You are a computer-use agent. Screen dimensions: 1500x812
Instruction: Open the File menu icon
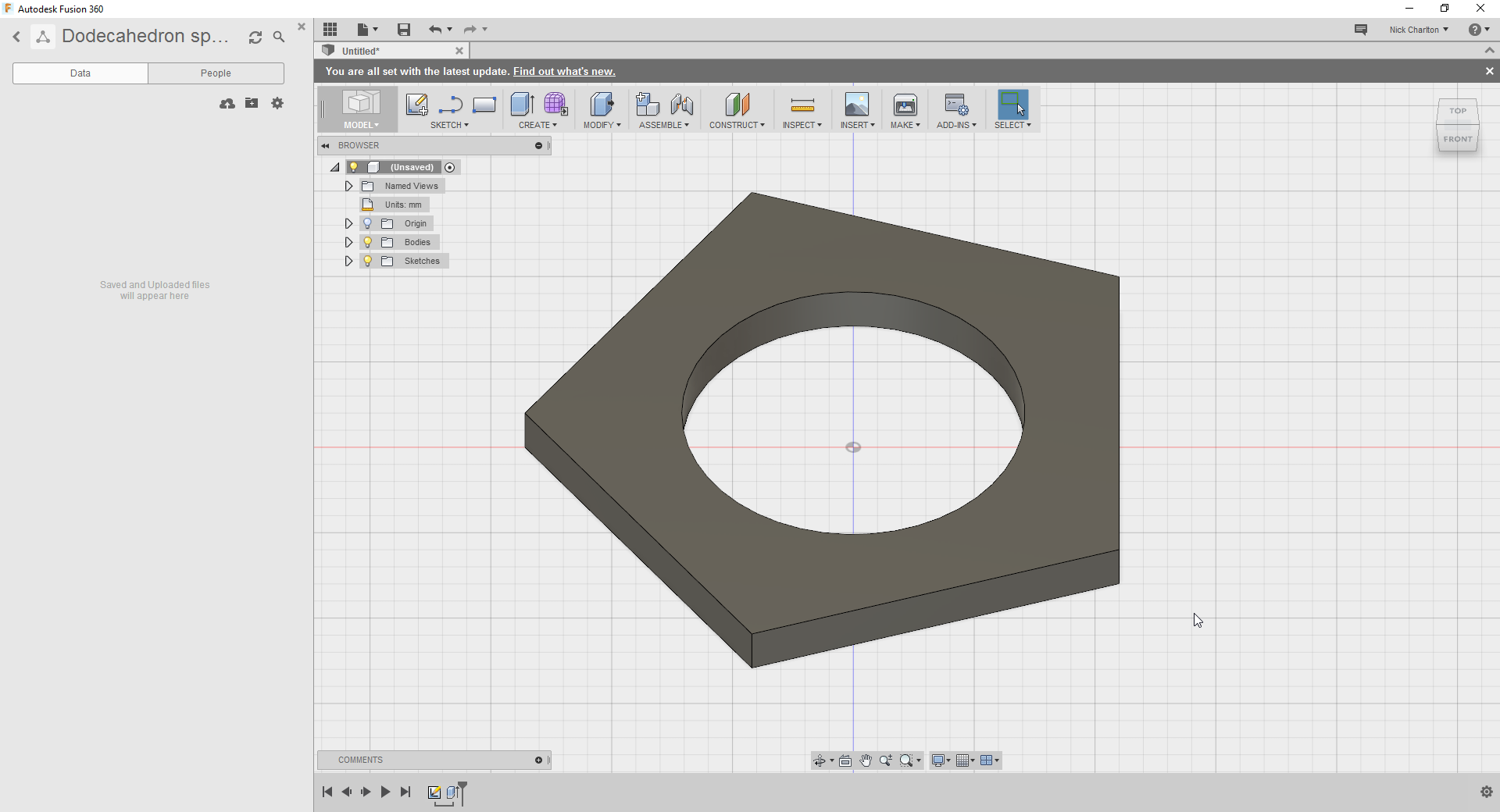[367, 30]
